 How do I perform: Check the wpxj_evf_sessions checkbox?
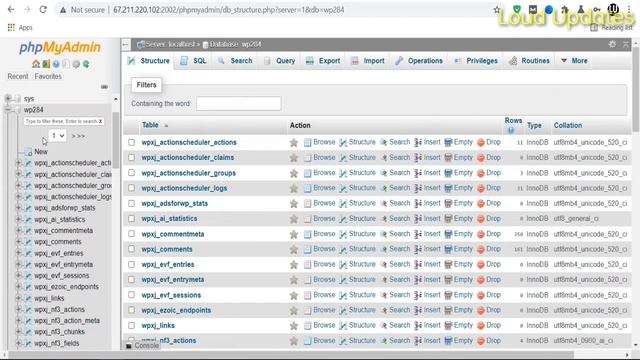pos(131,295)
